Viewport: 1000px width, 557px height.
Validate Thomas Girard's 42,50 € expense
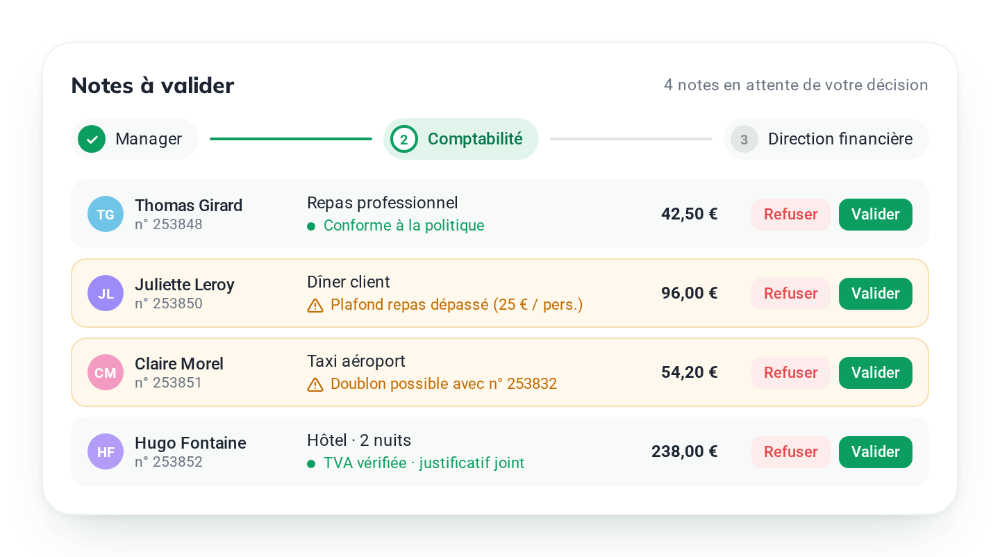(875, 214)
